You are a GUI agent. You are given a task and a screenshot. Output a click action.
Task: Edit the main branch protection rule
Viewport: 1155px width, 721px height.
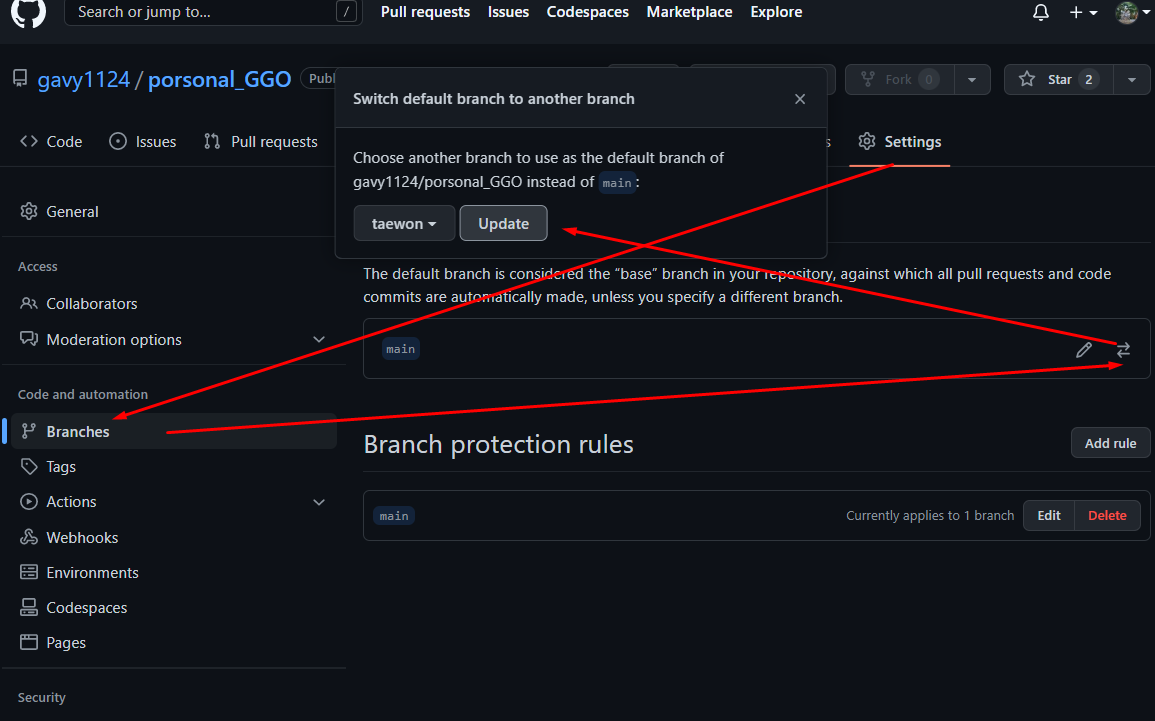click(x=1049, y=516)
